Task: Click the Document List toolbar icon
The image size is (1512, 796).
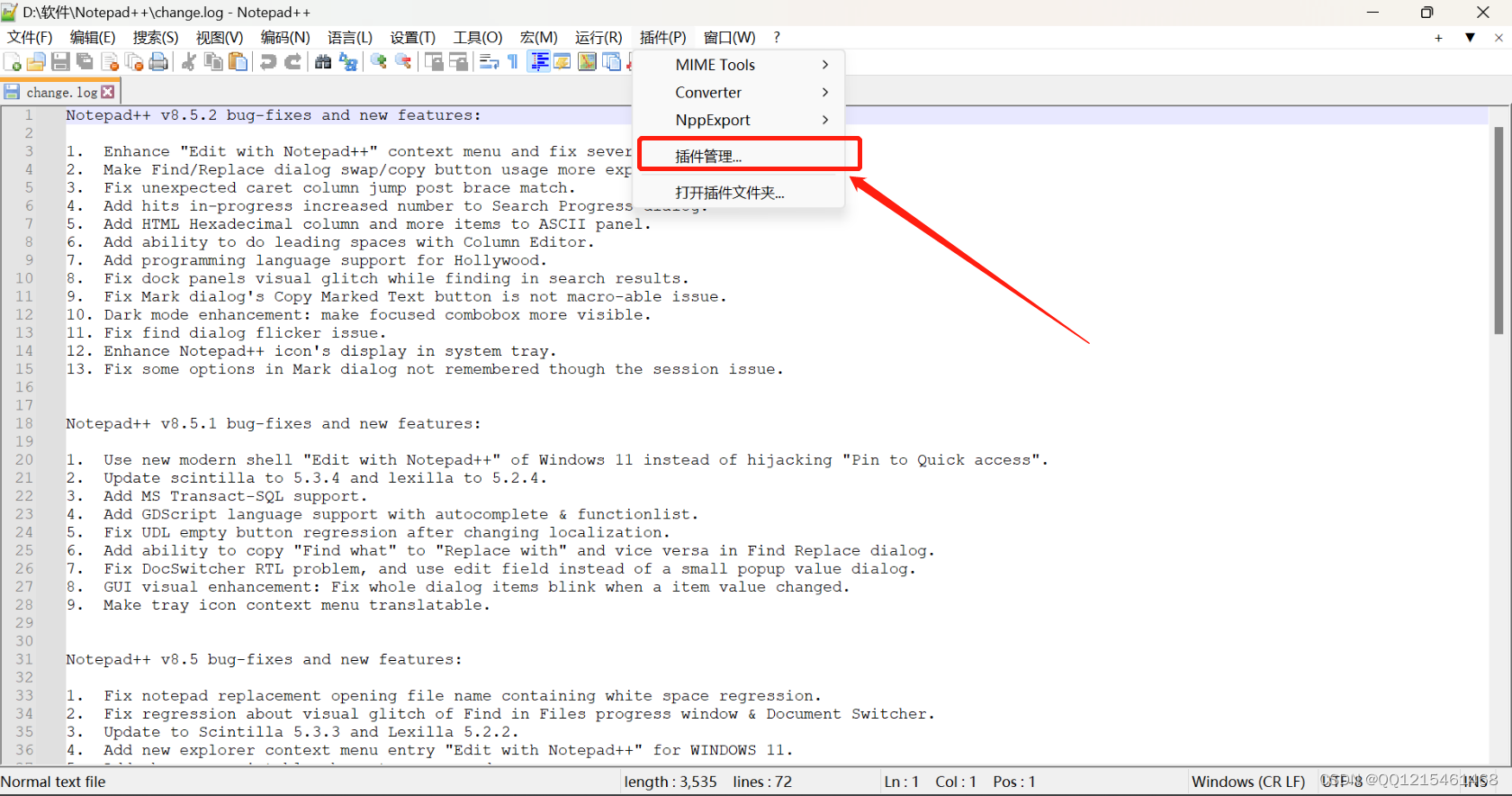Action: pyautogui.click(x=612, y=61)
